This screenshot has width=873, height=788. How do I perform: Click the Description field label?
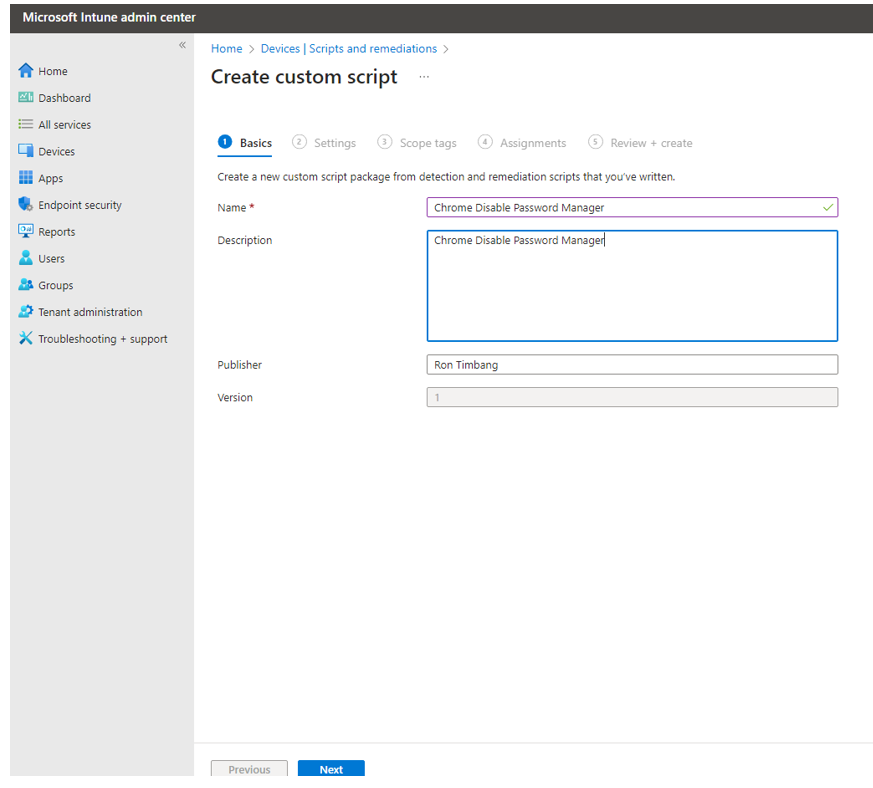coord(244,240)
